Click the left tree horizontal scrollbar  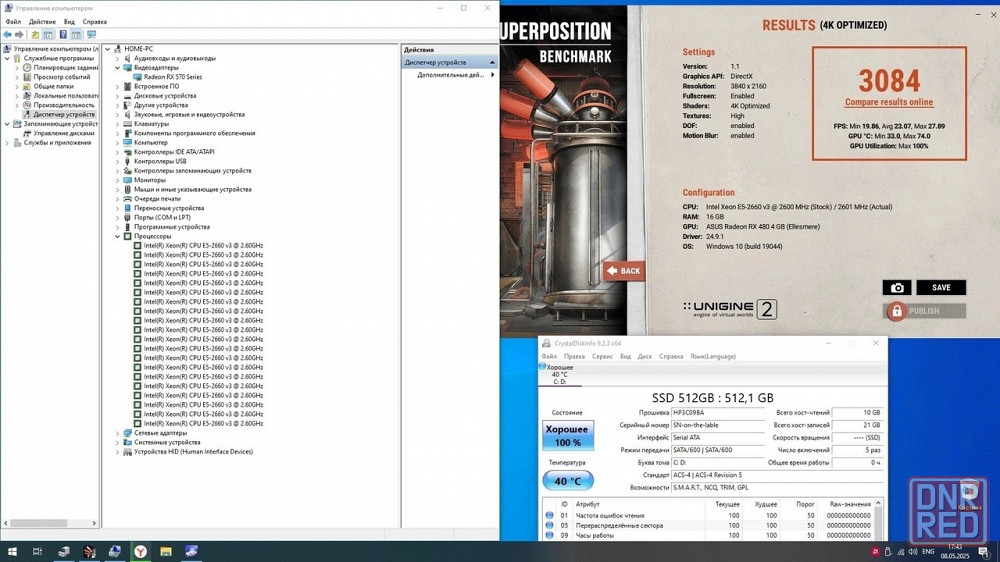point(50,523)
